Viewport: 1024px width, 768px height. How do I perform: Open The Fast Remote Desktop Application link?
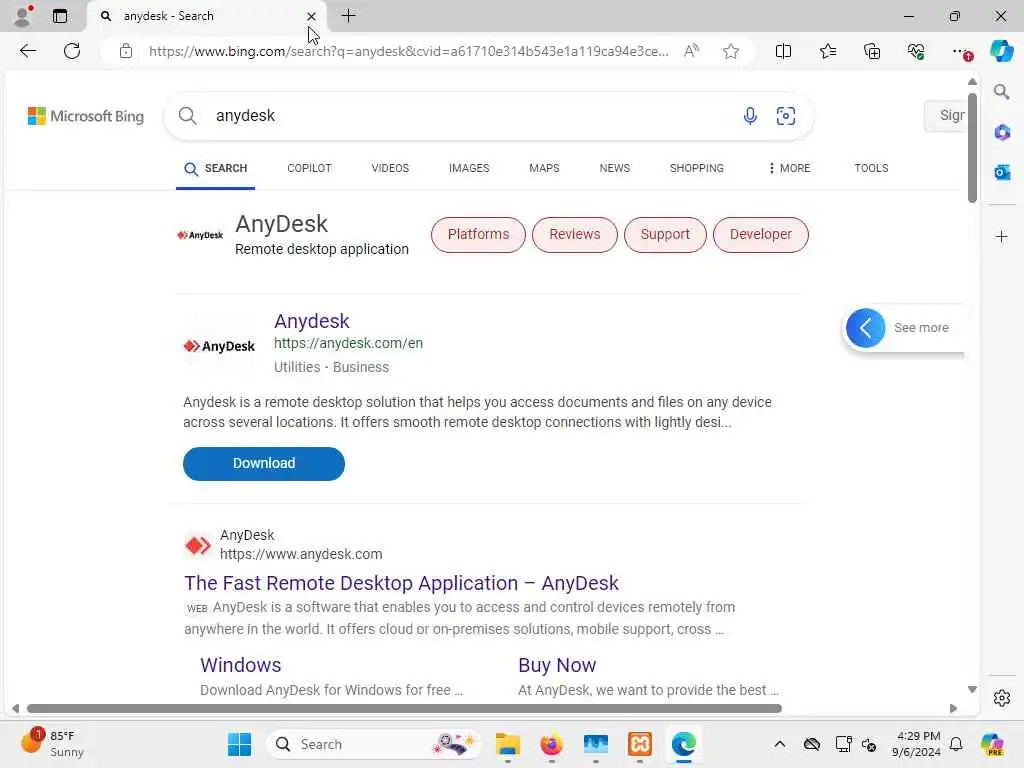pos(401,583)
